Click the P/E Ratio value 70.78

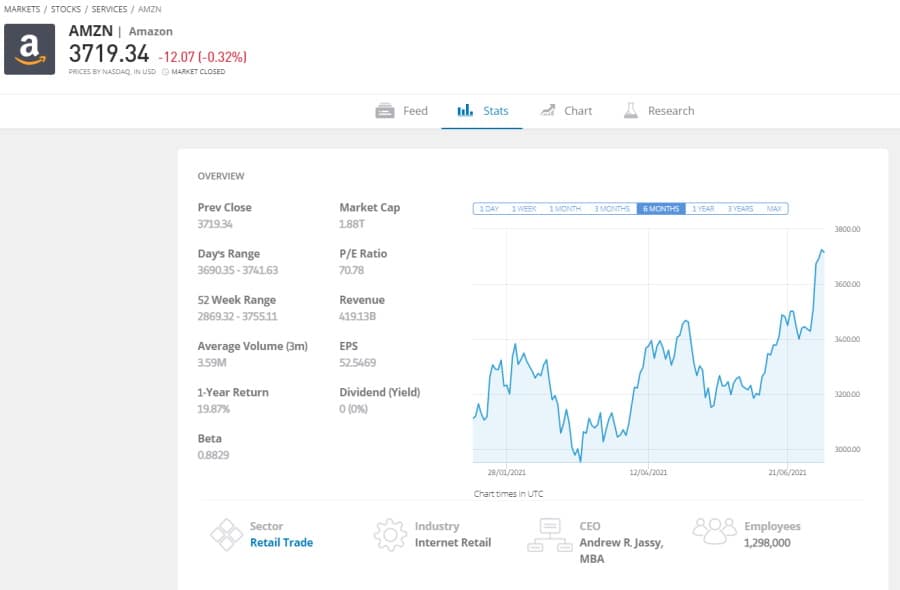pos(351,270)
